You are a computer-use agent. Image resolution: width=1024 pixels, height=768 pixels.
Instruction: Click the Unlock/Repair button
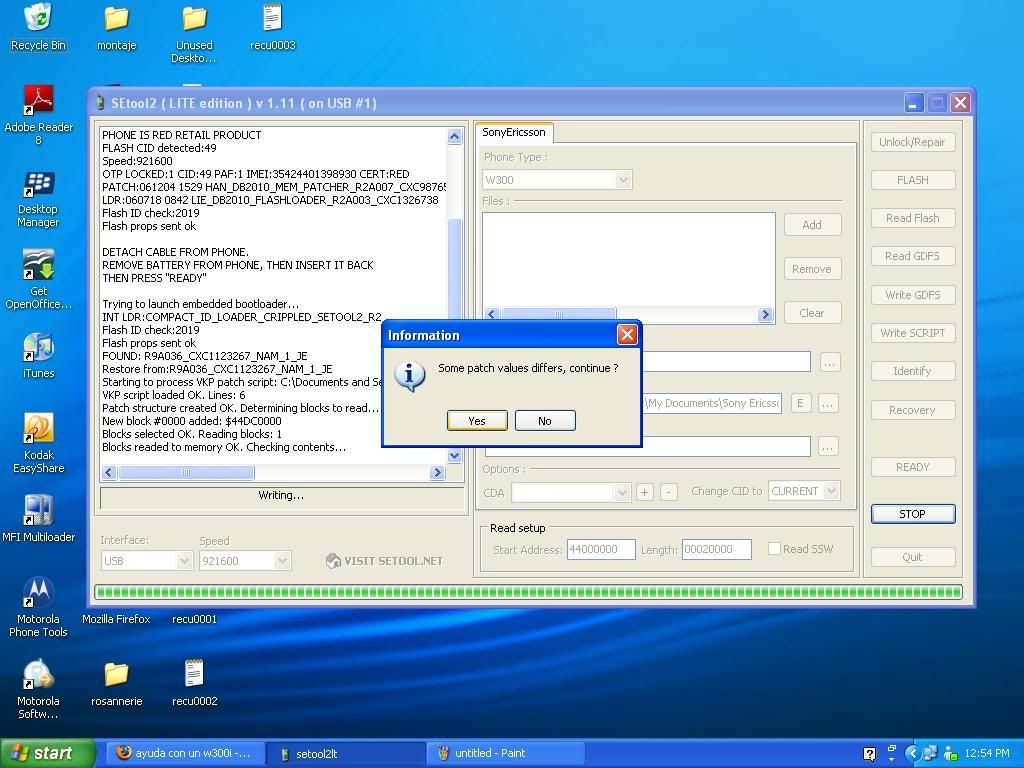pyautogui.click(x=912, y=142)
